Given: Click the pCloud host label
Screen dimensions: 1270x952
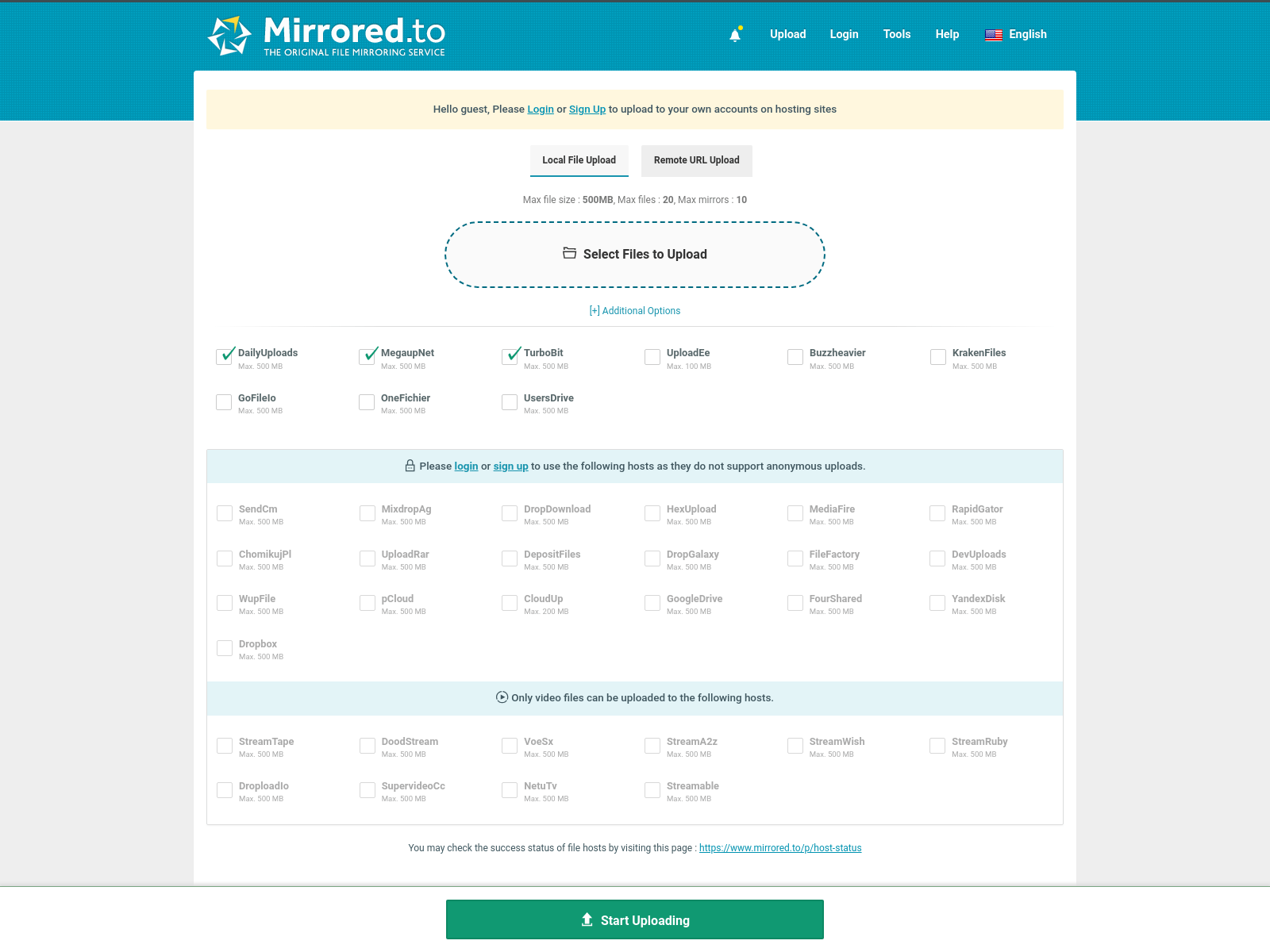Looking at the screenshot, I should pyautogui.click(x=398, y=599).
